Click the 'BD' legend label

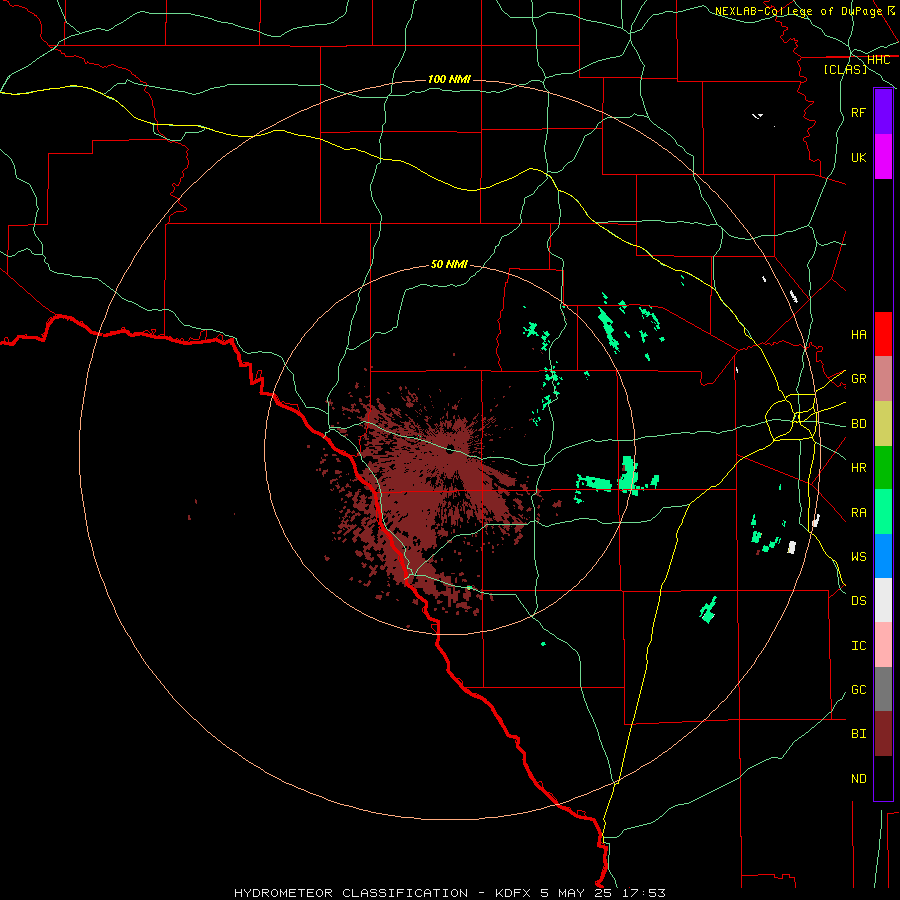click(858, 424)
